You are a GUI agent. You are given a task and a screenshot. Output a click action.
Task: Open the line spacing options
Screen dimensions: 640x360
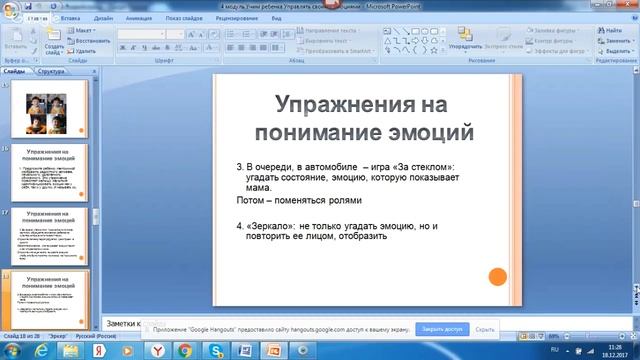click(288, 34)
